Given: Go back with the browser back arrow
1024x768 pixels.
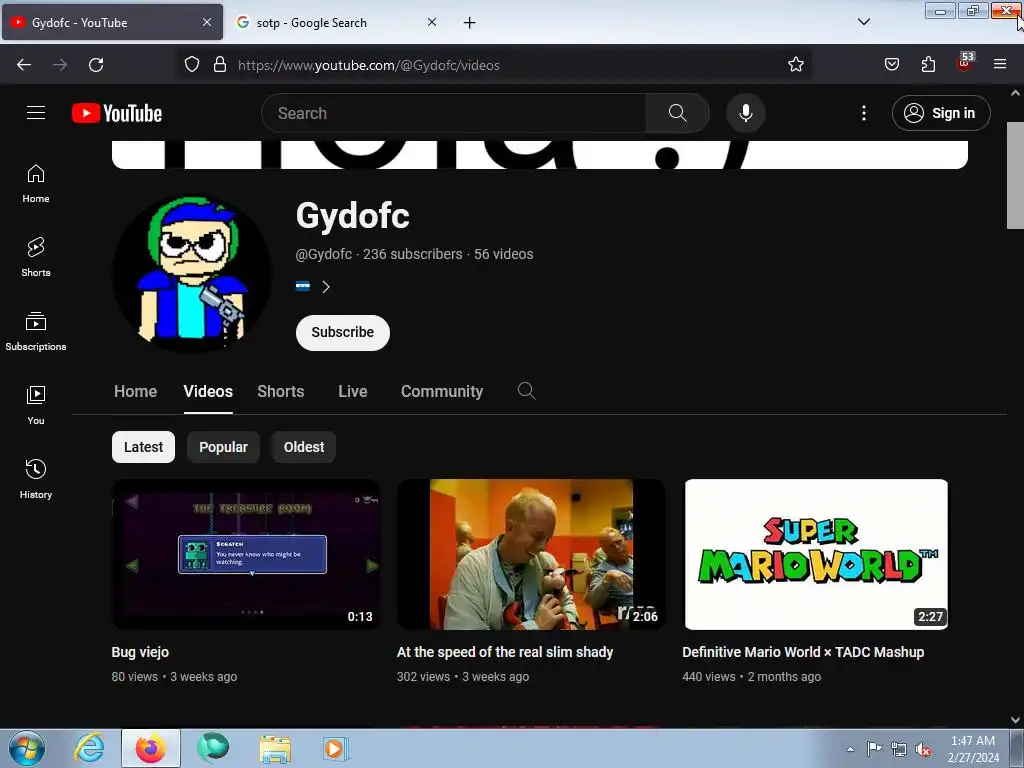Looking at the screenshot, I should 24,65.
